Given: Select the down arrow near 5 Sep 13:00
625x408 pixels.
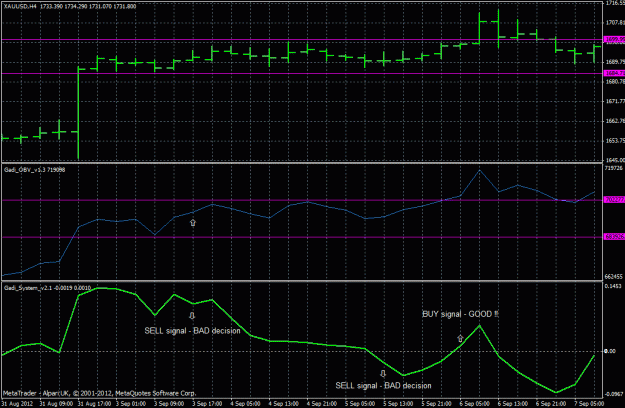Looking at the screenshot, I should [x=383, y=374].
